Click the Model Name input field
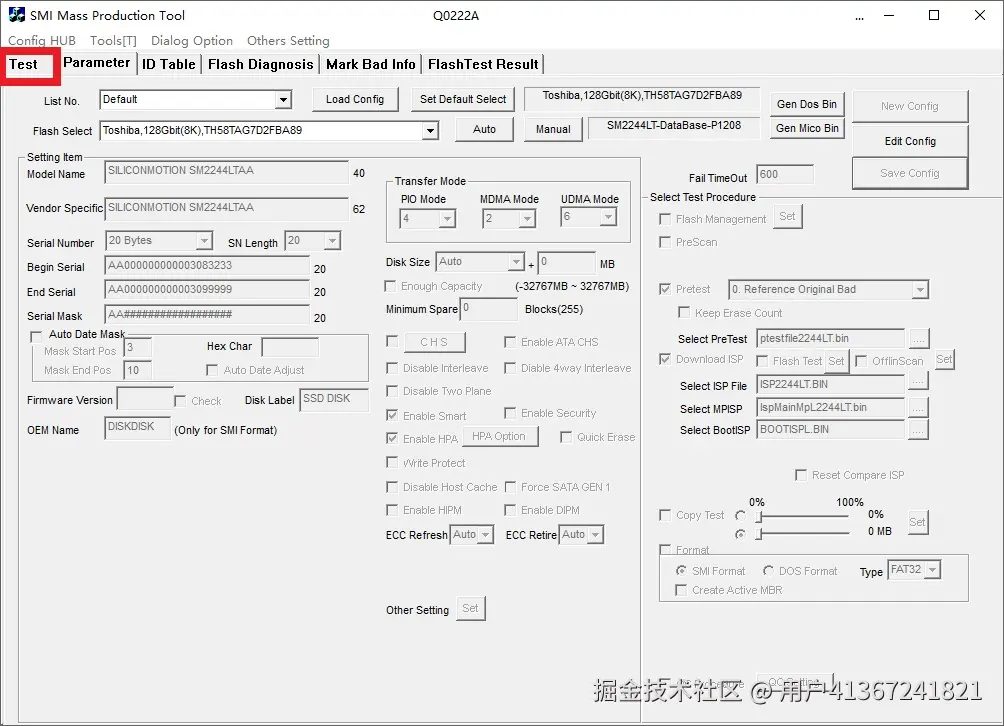This screenshot has height=726, width=1004. click(226, 171)
